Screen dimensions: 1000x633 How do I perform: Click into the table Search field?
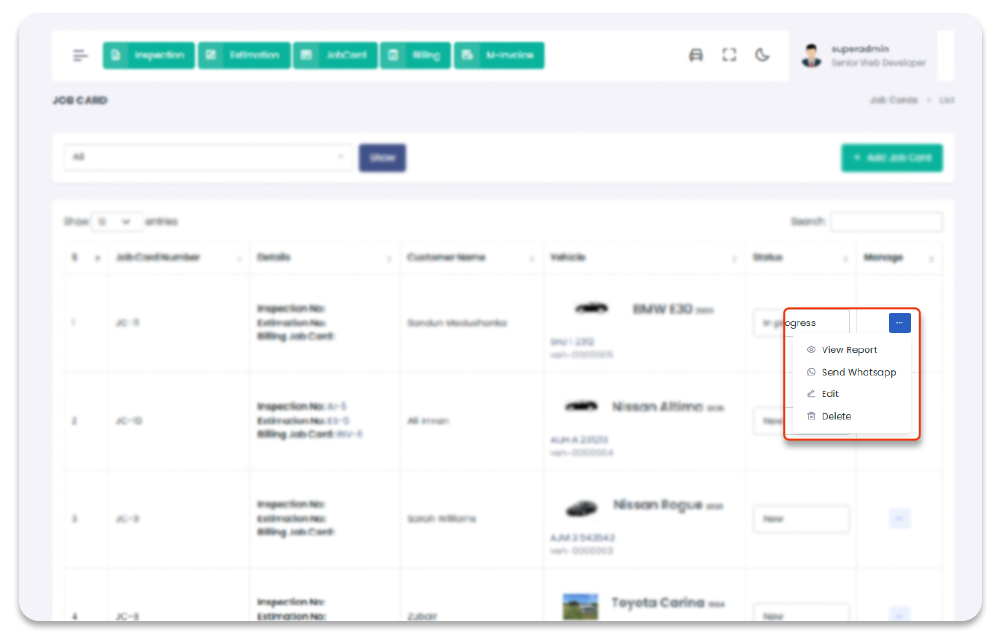885,222
